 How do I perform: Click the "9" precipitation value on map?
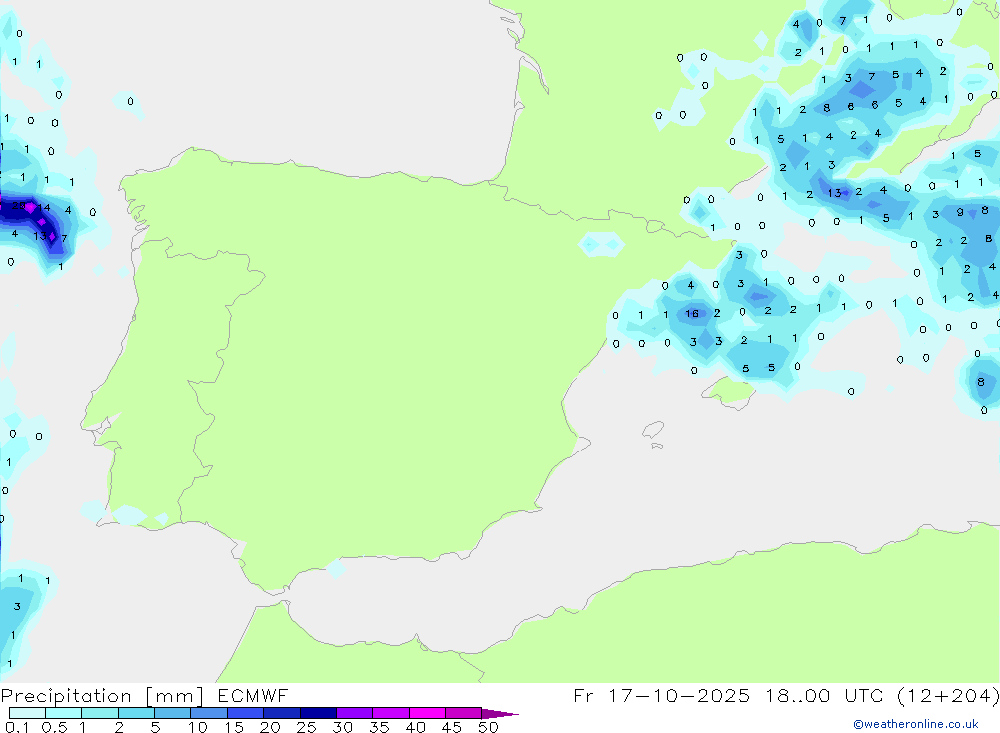point(960,212)
